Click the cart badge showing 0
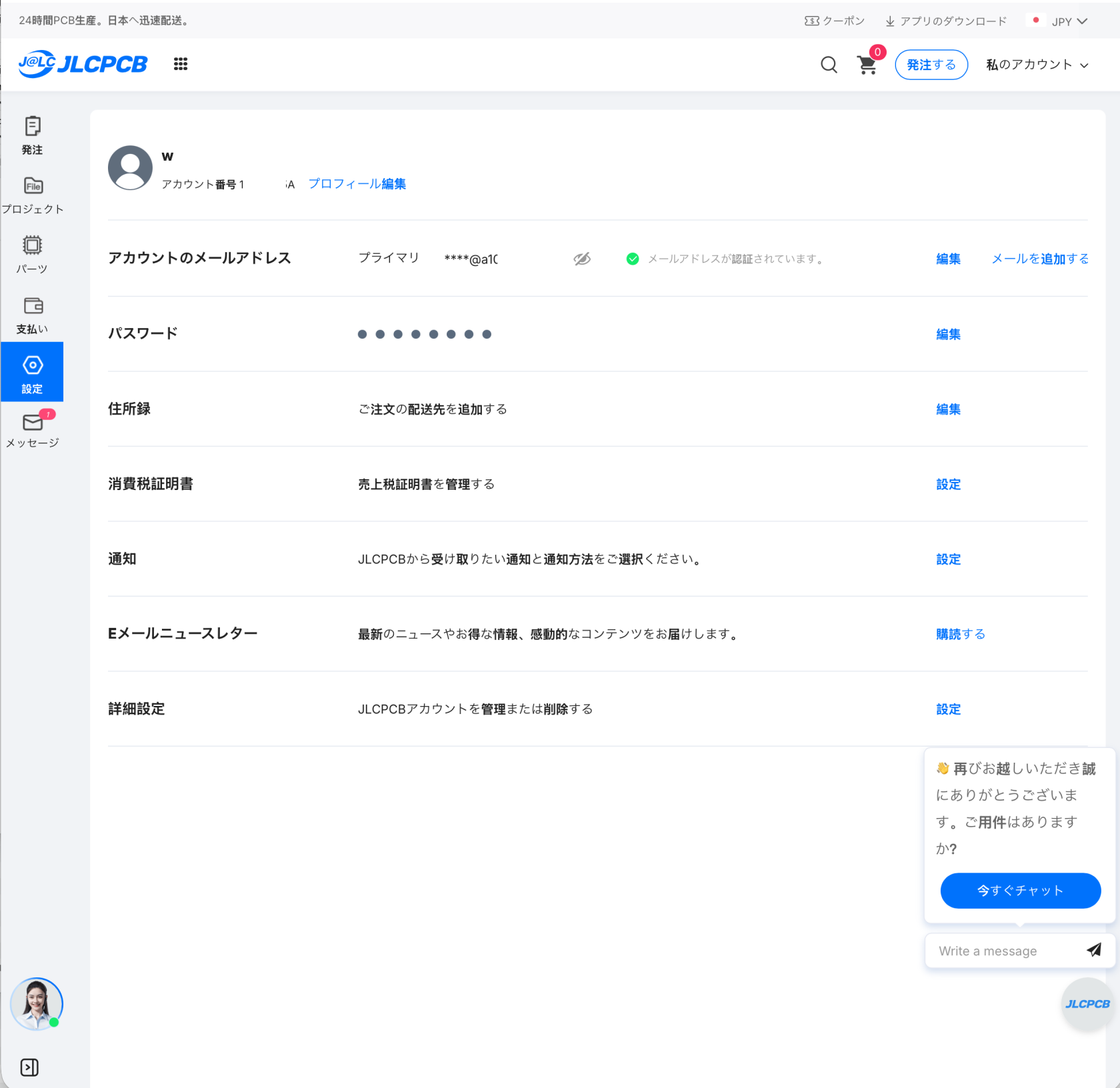1120x1088 pixels. pos(877,52)
